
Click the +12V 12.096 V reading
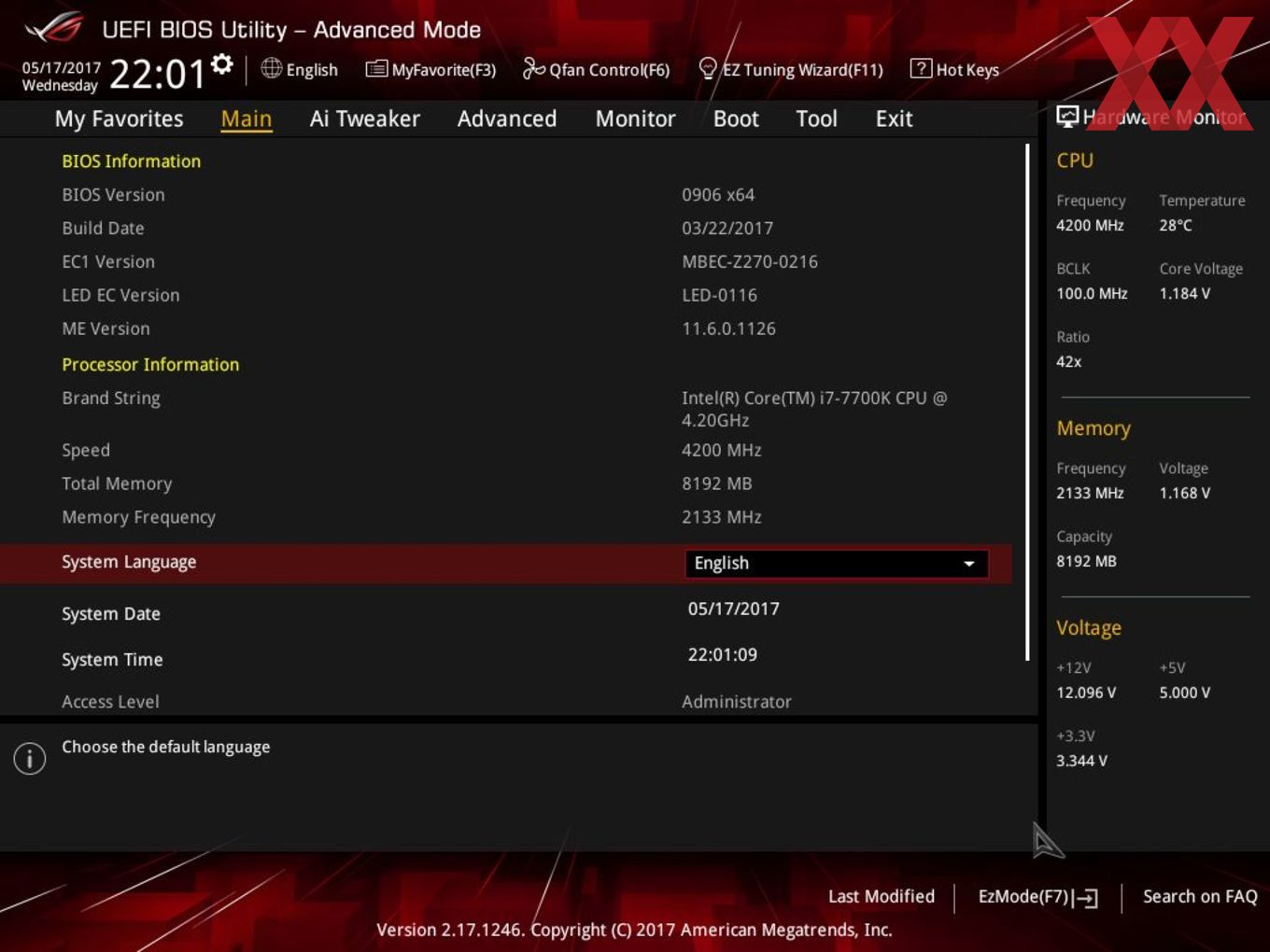1086,693
